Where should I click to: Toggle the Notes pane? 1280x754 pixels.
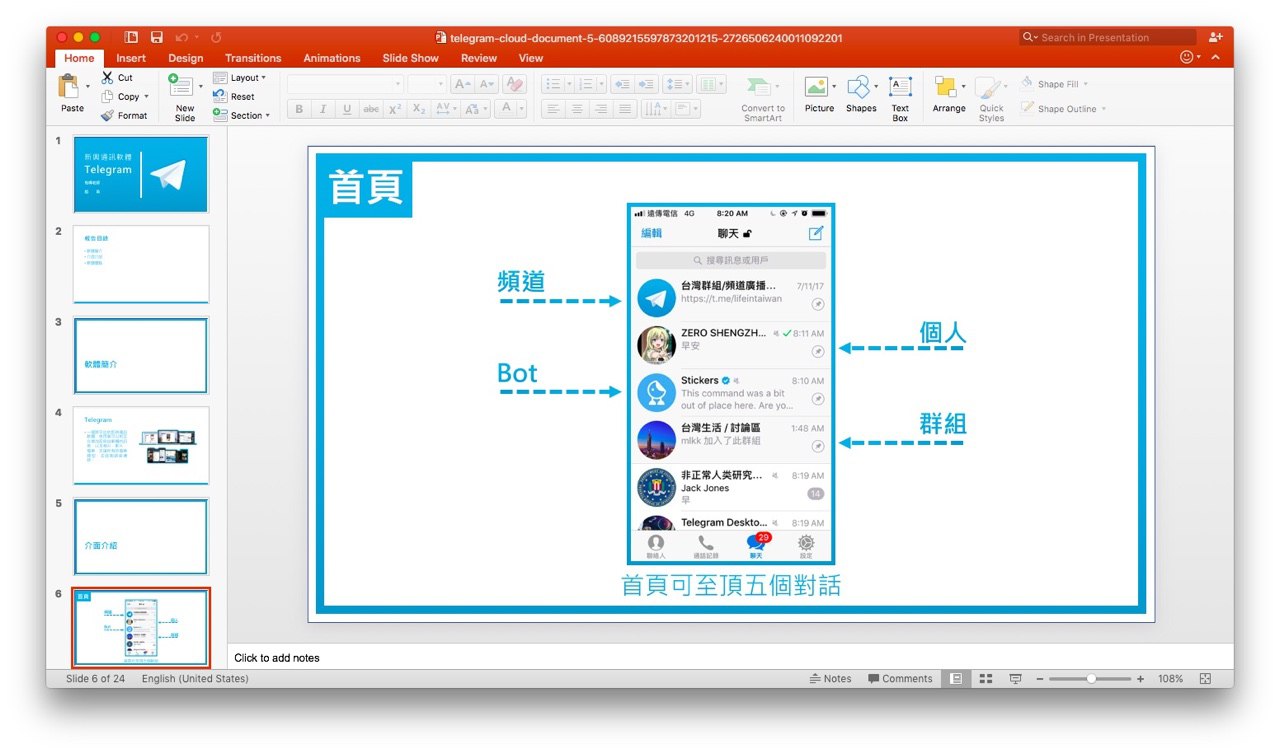tap(830, 679)
